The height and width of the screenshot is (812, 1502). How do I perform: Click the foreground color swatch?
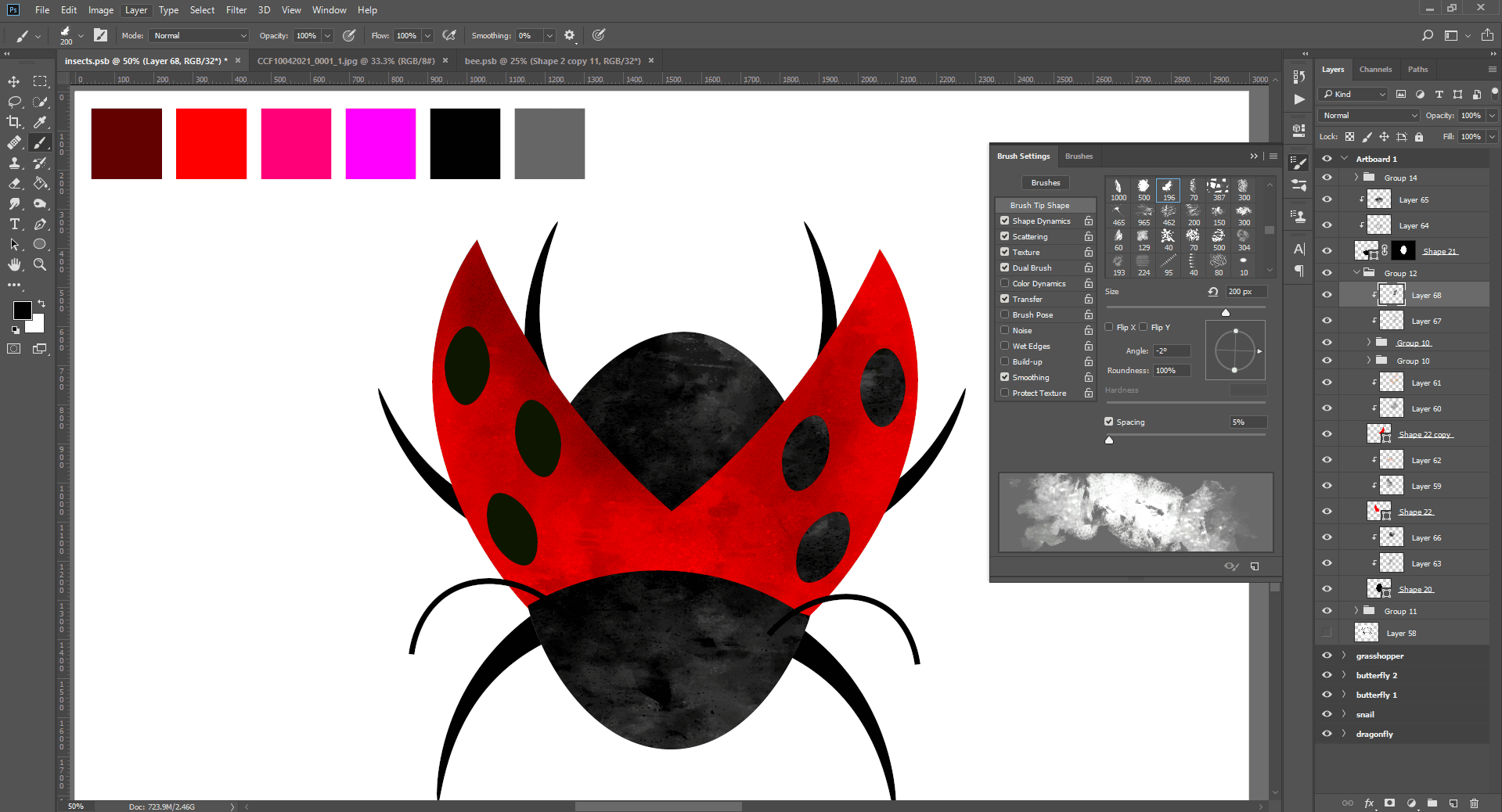tap(22, 311)
